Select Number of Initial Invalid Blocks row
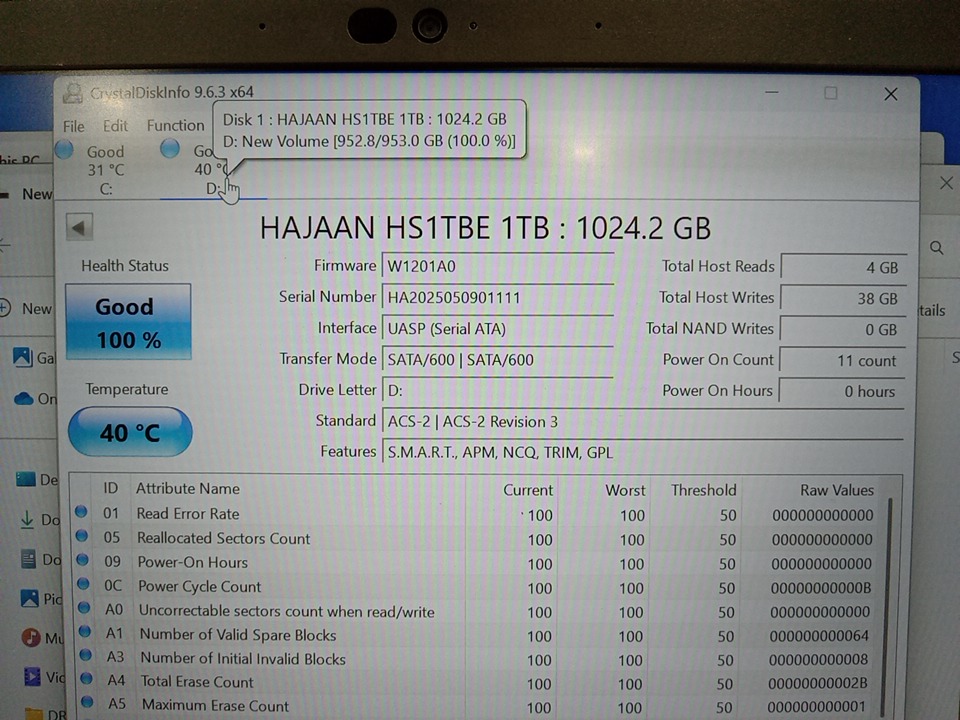960x720 pixels. click(478, 659)
